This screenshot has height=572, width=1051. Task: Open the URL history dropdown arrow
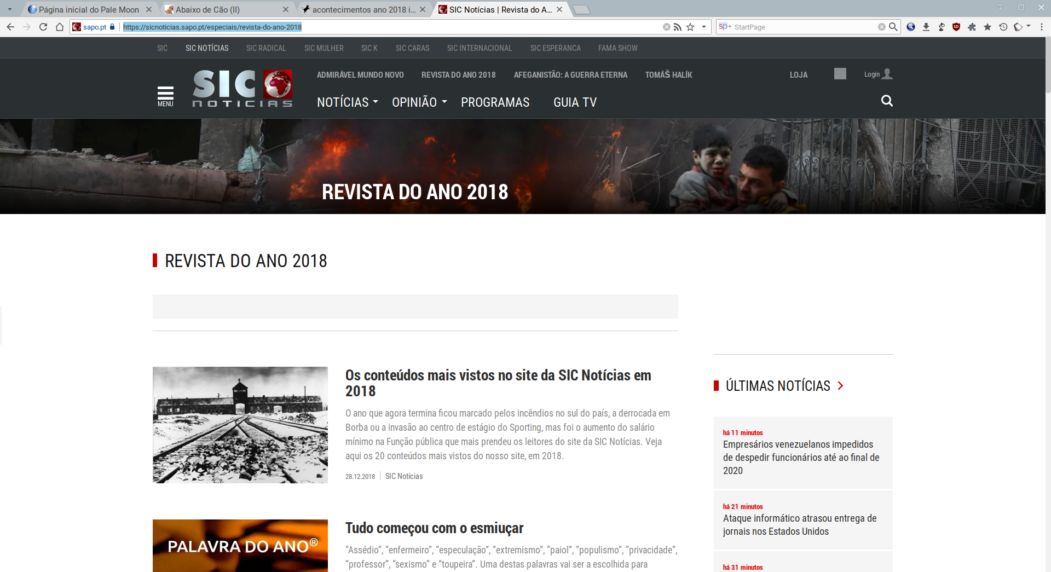click(704, 27)
